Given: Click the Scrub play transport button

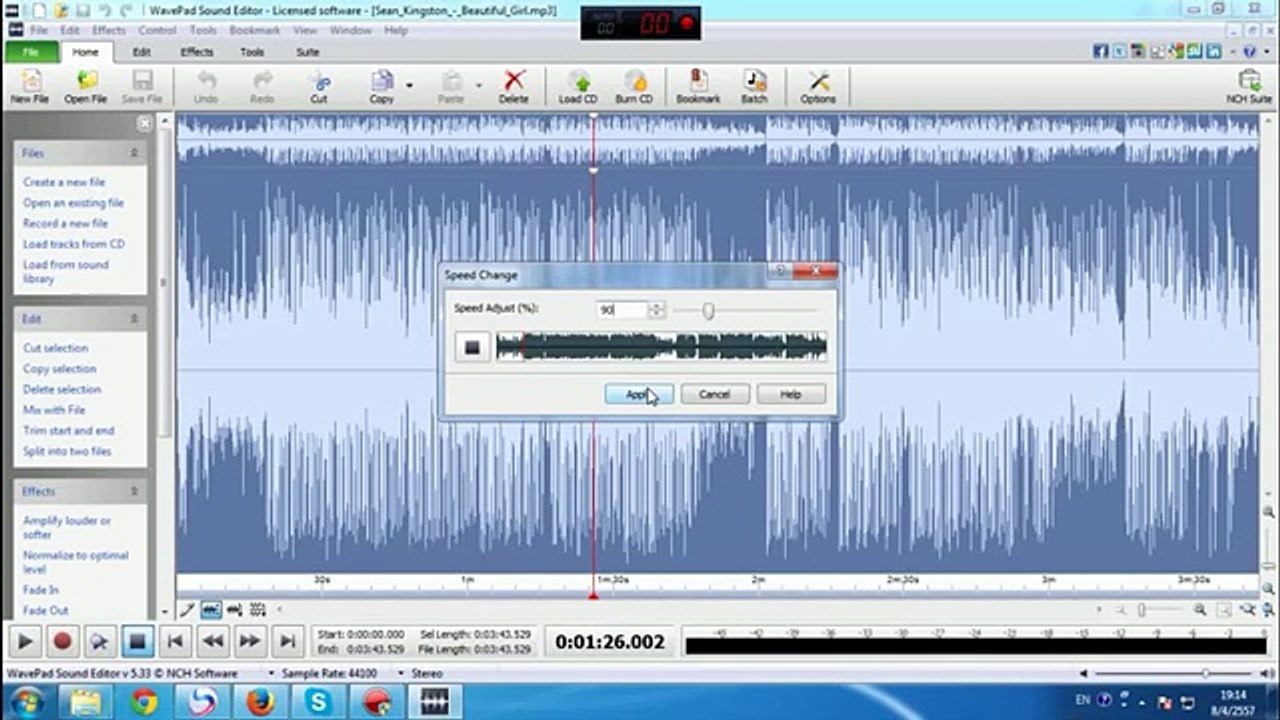Looking at the screenshot, I should tap(100, 641).
